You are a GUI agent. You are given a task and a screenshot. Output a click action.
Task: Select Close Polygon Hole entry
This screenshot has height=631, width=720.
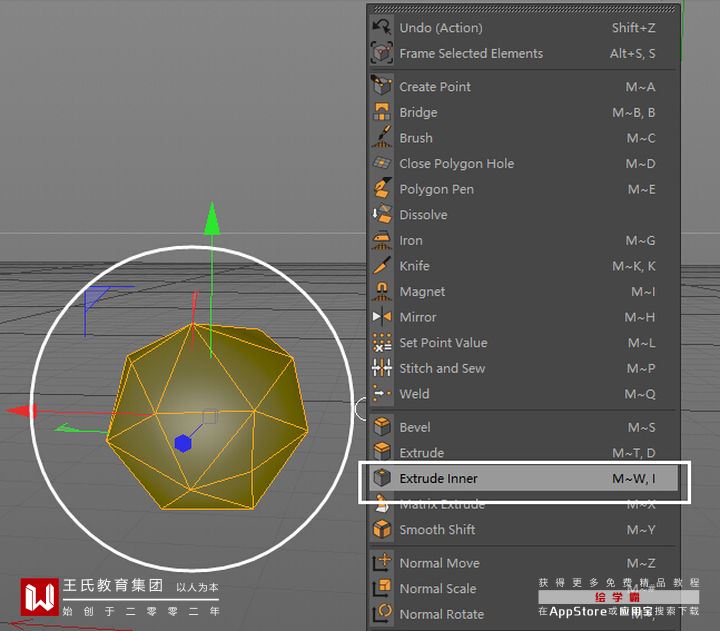pyautogui.click(x=523, y=163)
